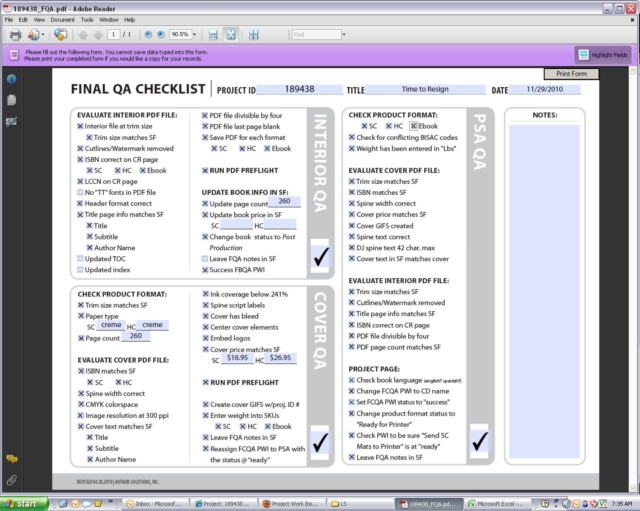Open the Pages panel in the sidebar
This screenshot has width=640, height=511.
click(11, 100)
